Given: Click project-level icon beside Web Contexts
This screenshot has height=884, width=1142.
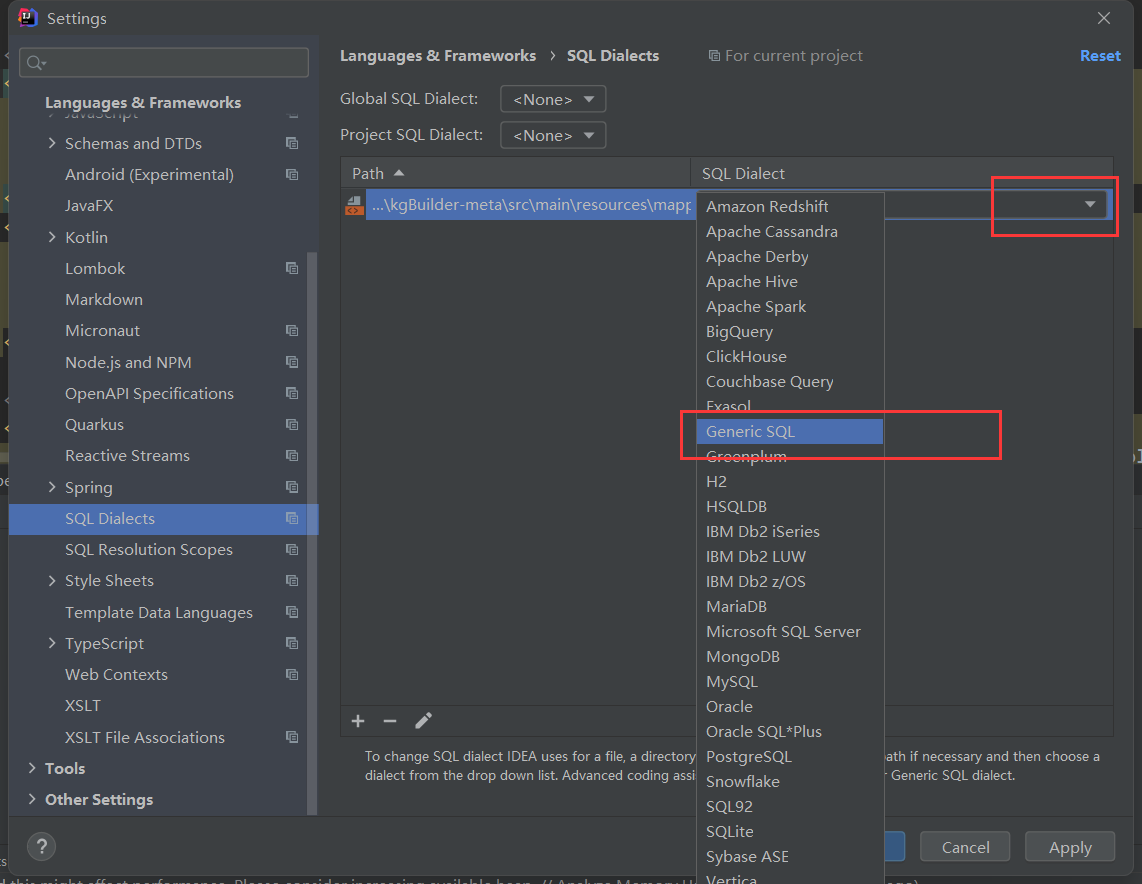Looking at the screenshot, I should (292, 675).
